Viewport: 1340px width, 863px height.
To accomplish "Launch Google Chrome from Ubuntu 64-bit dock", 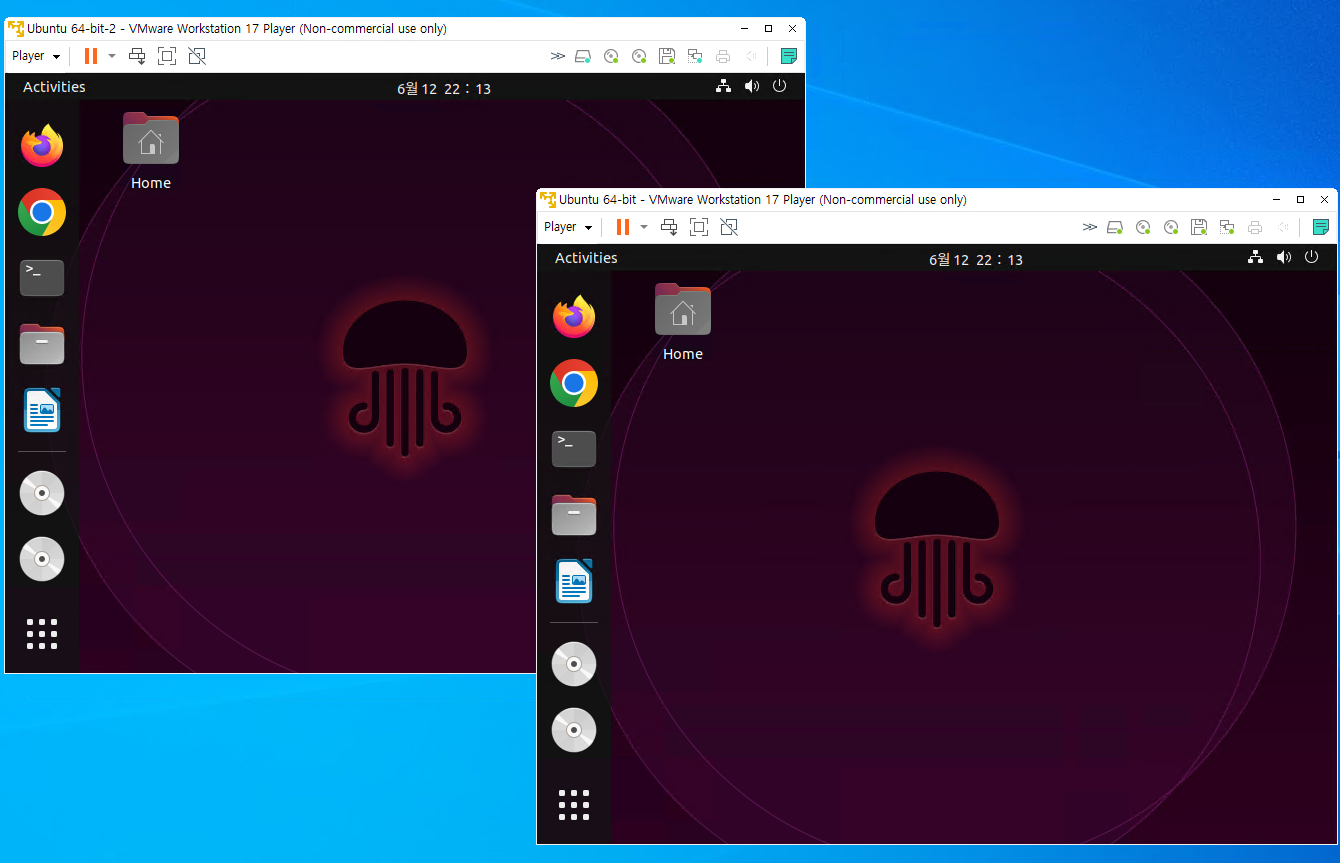I will (574, 383).
